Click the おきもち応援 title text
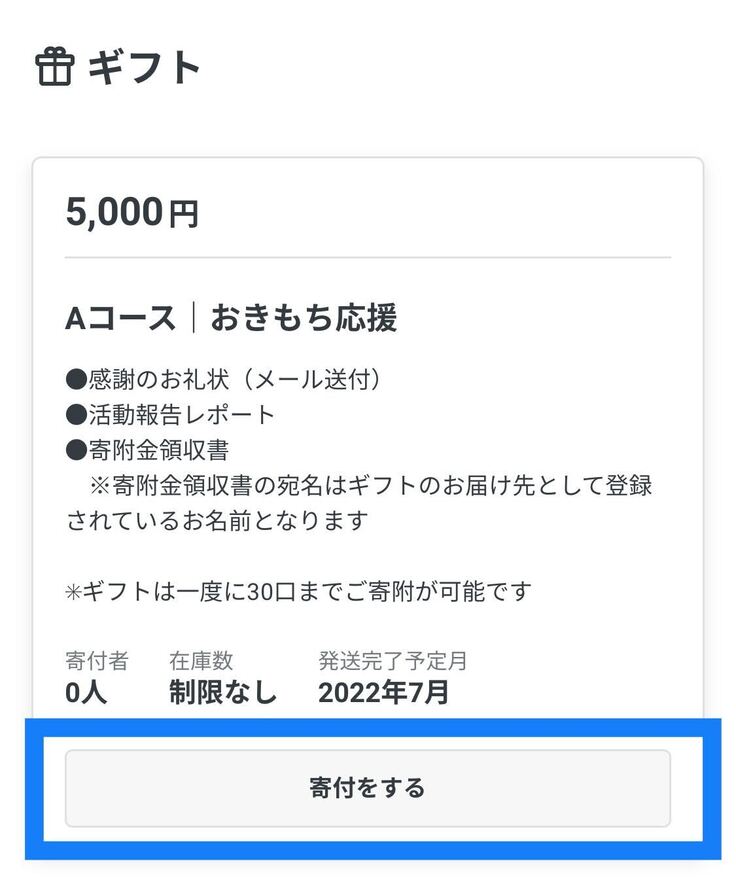Viewport: 736px width, 884px height. [303, 318]
